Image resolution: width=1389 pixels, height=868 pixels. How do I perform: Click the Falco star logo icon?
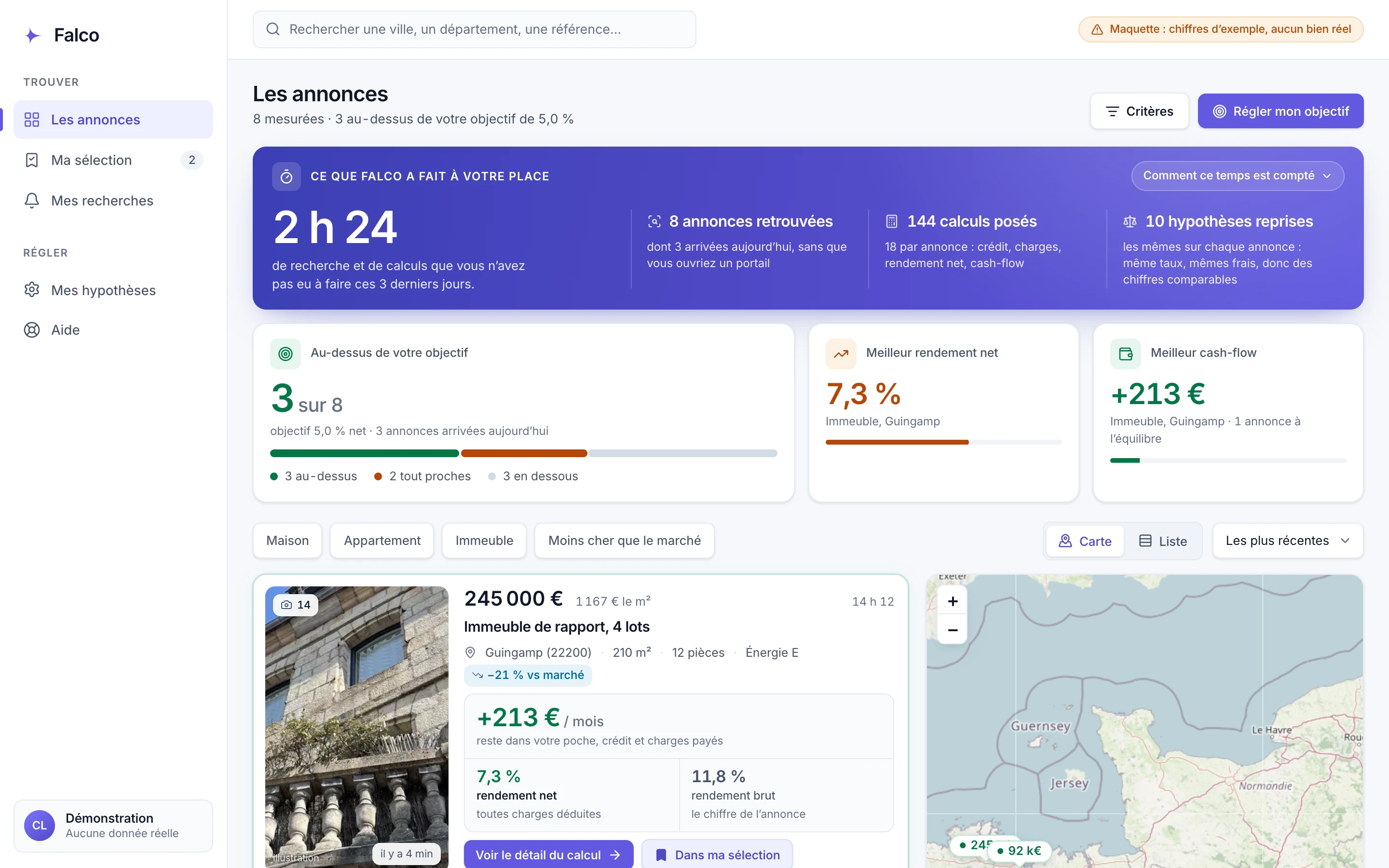tap(33, 36)
